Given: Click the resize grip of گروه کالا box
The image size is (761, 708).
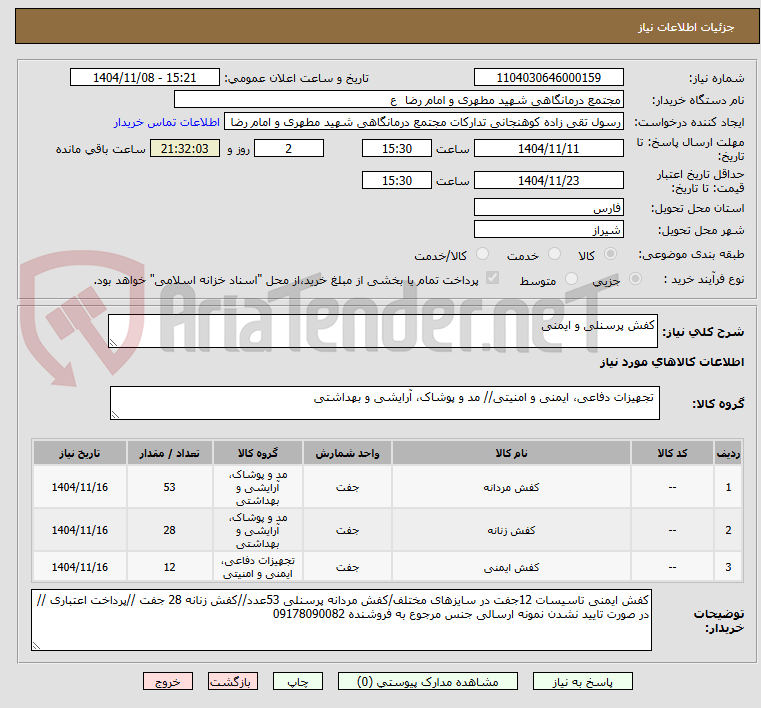Looking at the screenshot, I should point(116,414).
